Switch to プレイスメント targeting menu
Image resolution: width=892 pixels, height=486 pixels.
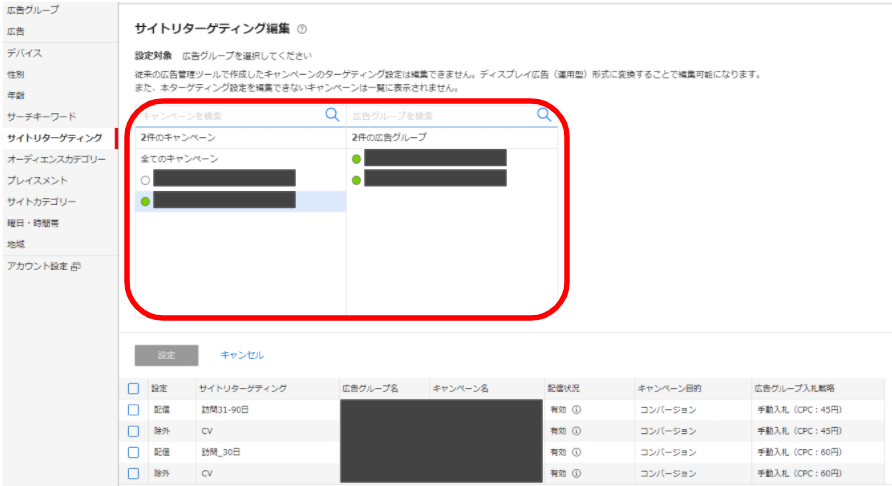38,181
